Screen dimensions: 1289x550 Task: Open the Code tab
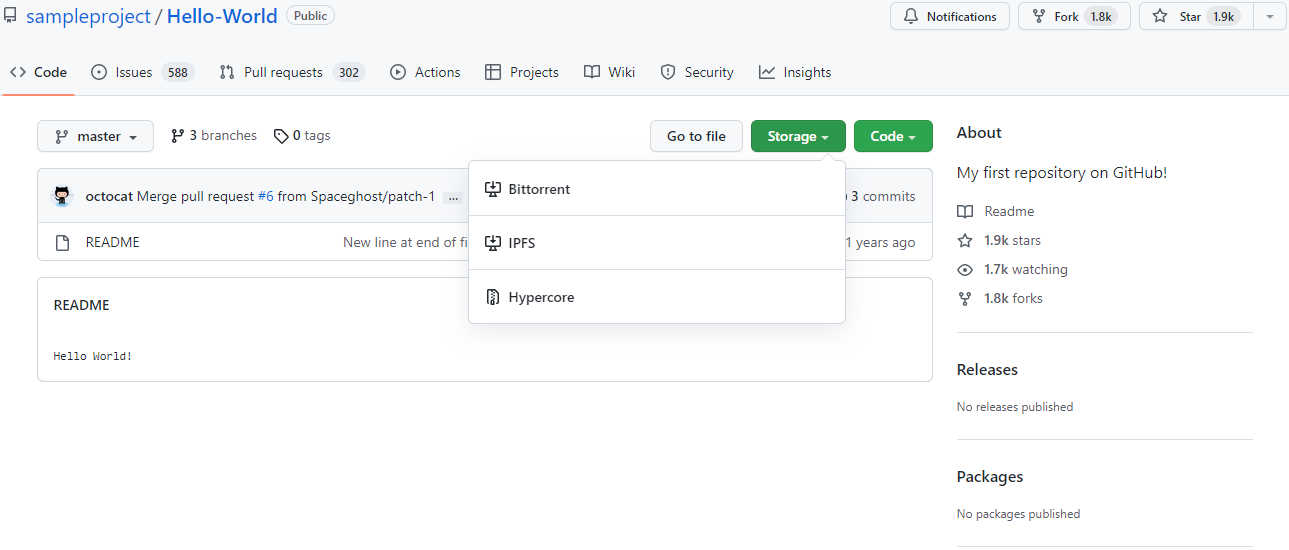(x=39, y=72)
